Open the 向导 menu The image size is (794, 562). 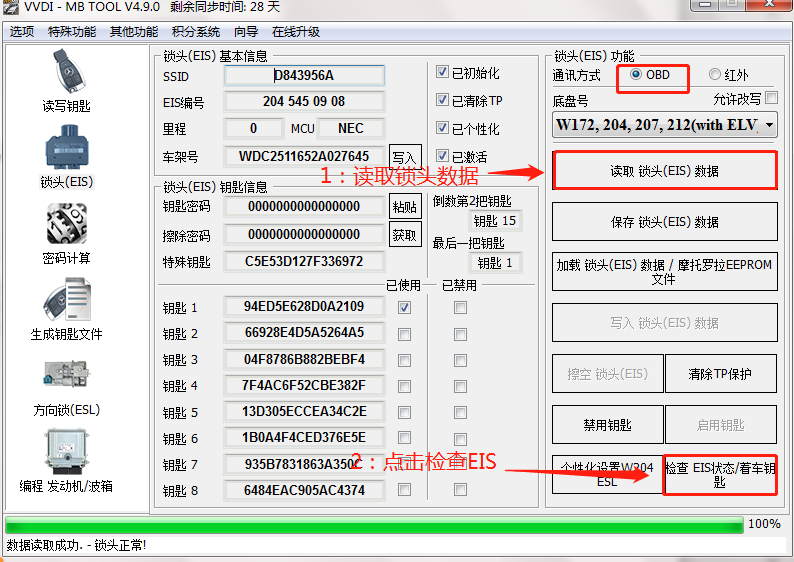[246, 32]
